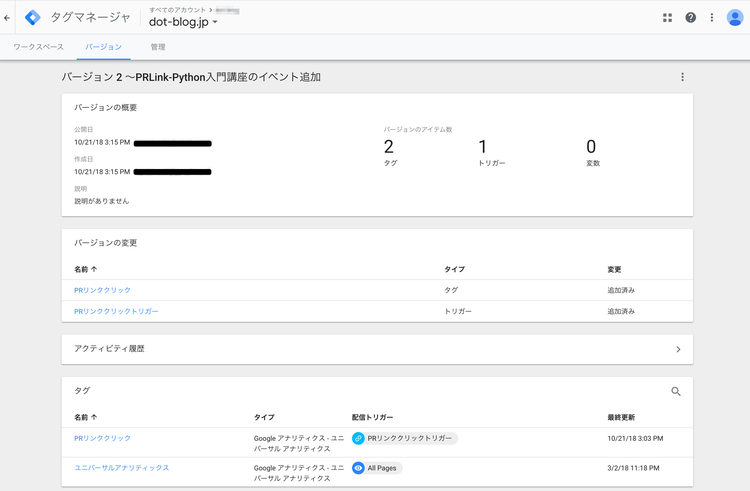The height and width of the screenshot is (491, 750).
Task: Click the 変更 column header
Action: pos(614,269)
